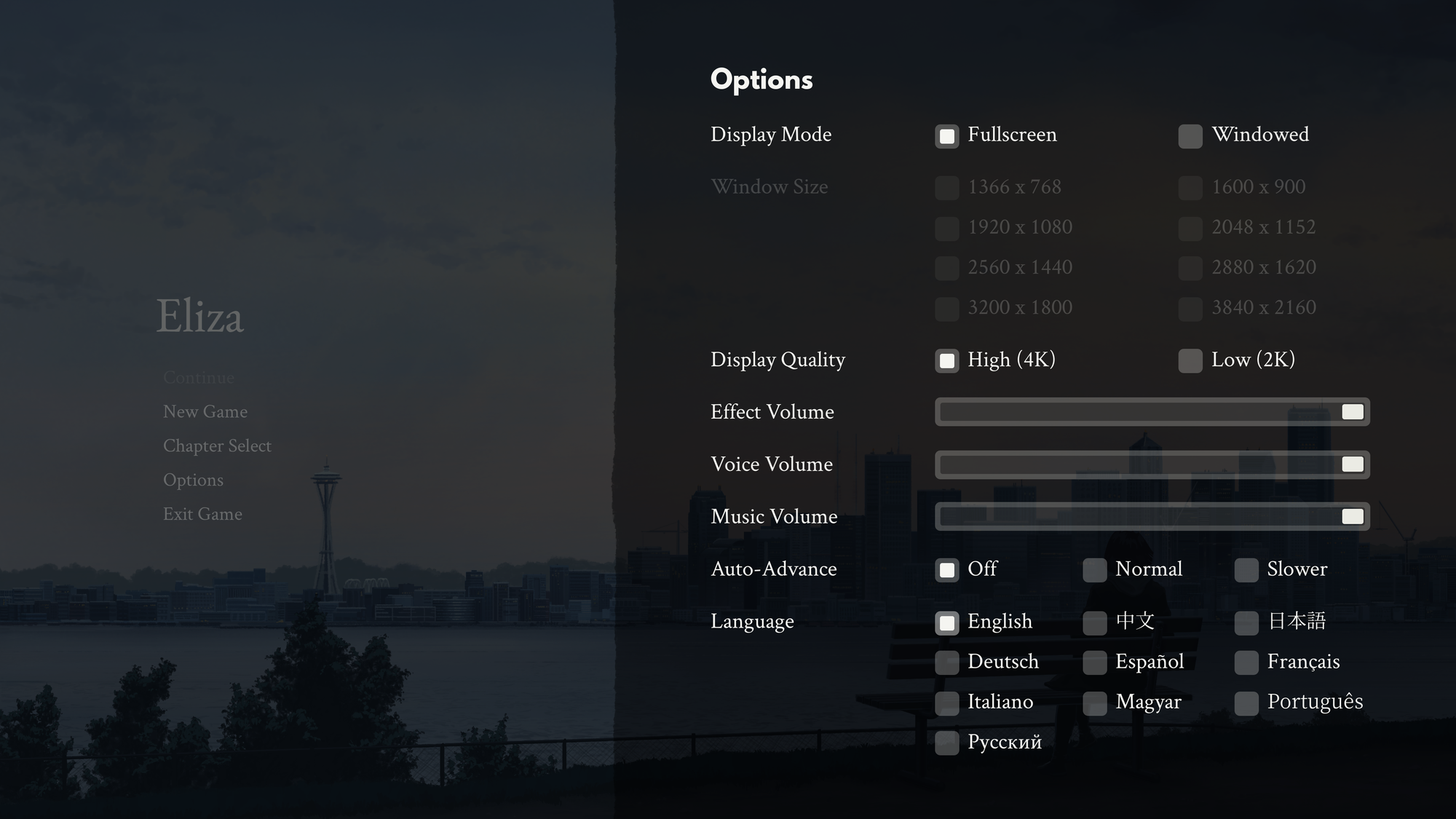Click the Effect Volume slider handle
This screenshot has width=1456, height=819.
pyautogui.click(x=1353, y=412)
